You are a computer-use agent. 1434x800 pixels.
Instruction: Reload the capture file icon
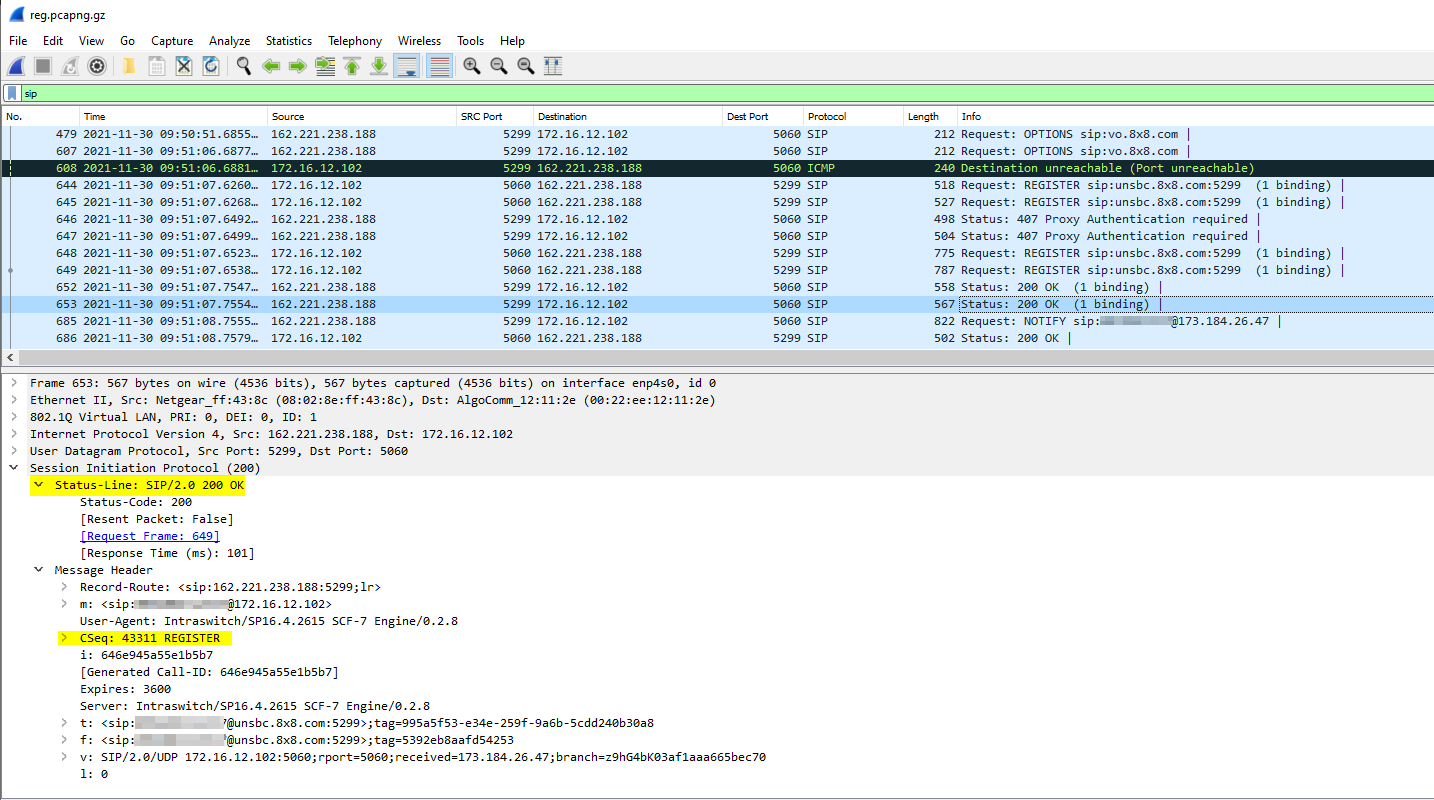pyautogui.click(x=211, y=66)
